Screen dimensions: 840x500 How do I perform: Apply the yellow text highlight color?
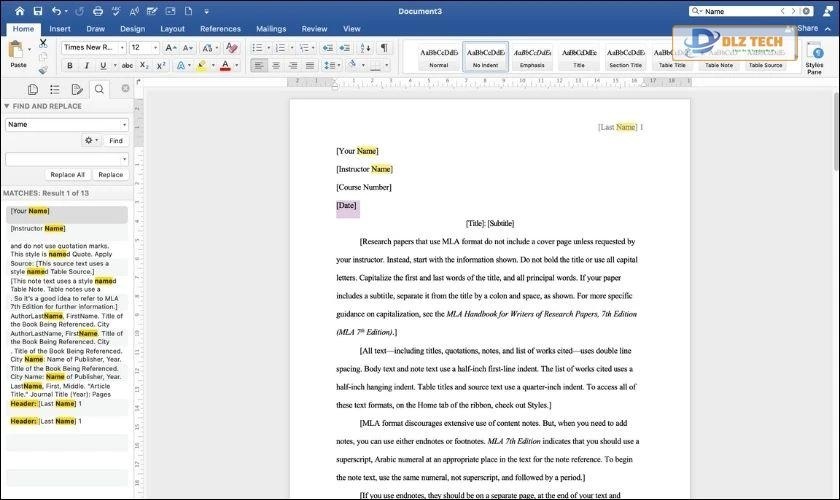pyautogui.click(x=201, y=66)
